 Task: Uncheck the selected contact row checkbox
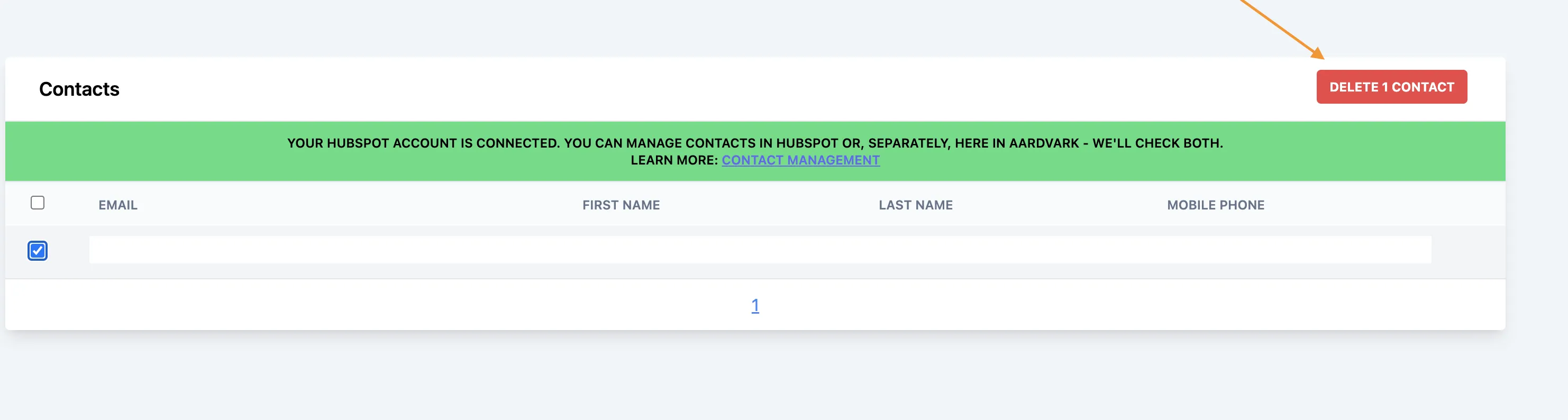pos(38,251)
